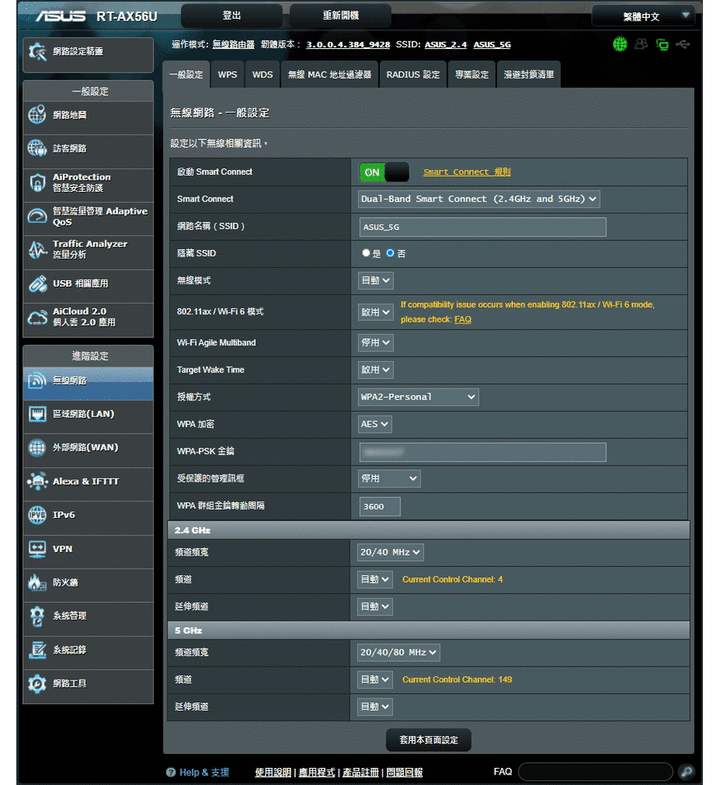This screenshot has width=720, height=785.
Task: Open the 802.11ax / Wi-Fi 6 mode dropdown
Action: (376, 312)
